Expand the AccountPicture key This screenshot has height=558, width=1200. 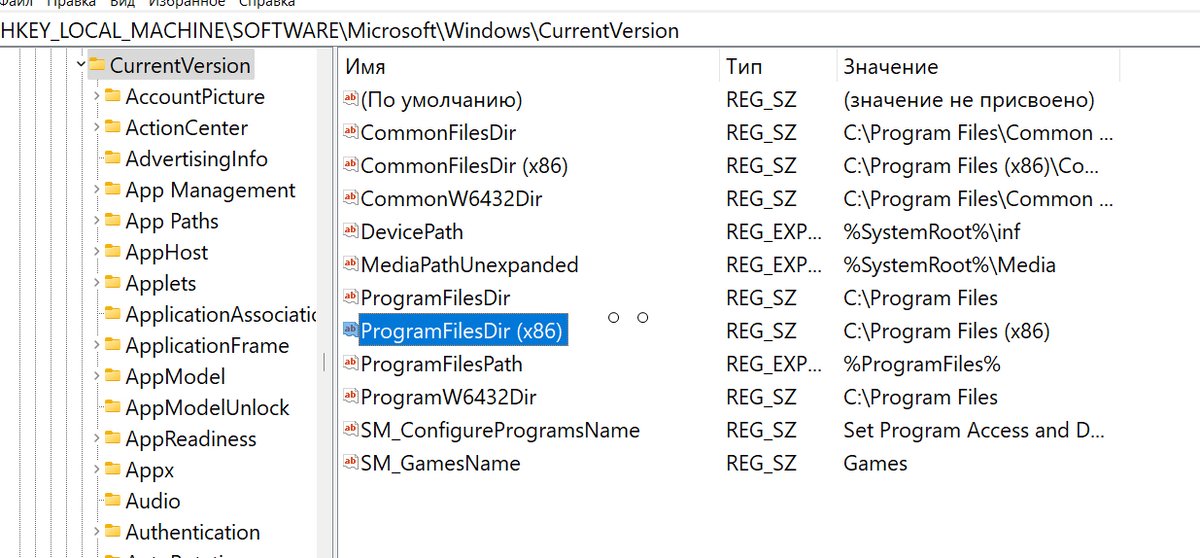pos(96,97)
